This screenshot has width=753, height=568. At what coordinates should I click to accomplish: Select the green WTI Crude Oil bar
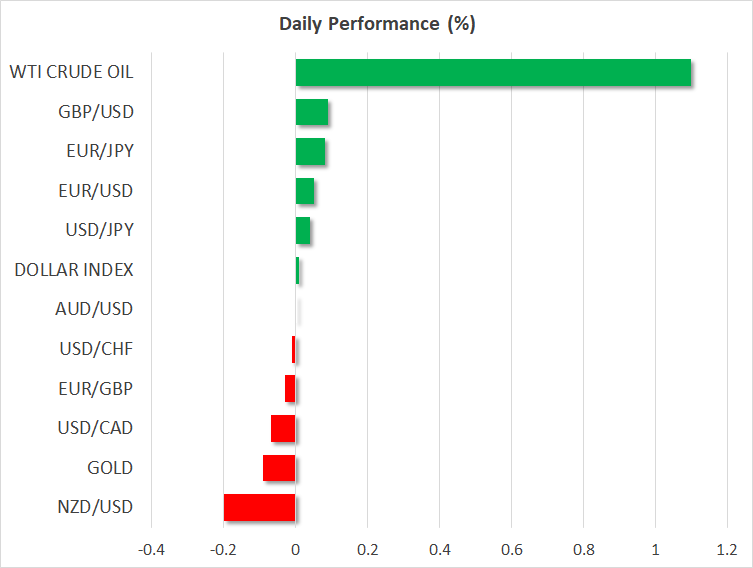[493, 73]
